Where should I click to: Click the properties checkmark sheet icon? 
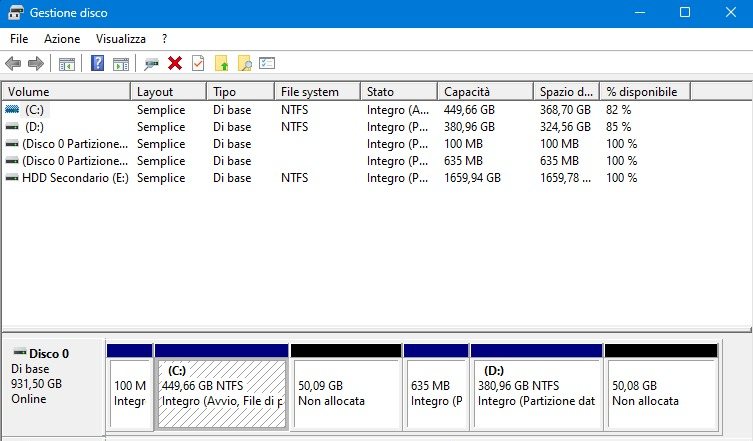[x=198, y=63]
